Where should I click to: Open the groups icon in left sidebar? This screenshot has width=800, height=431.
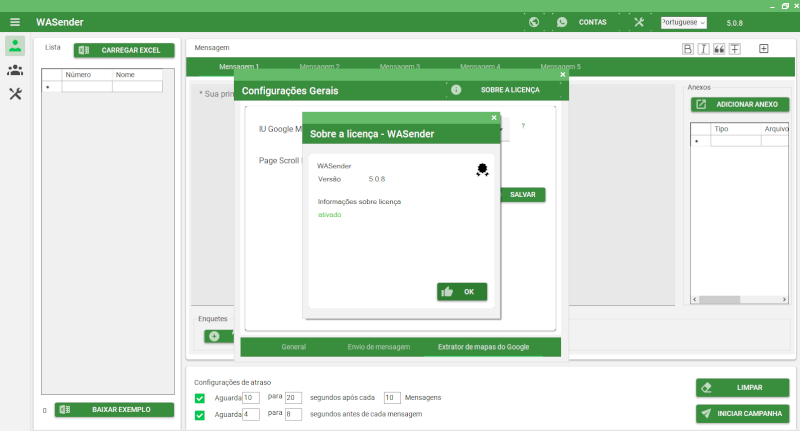point(15,70)
